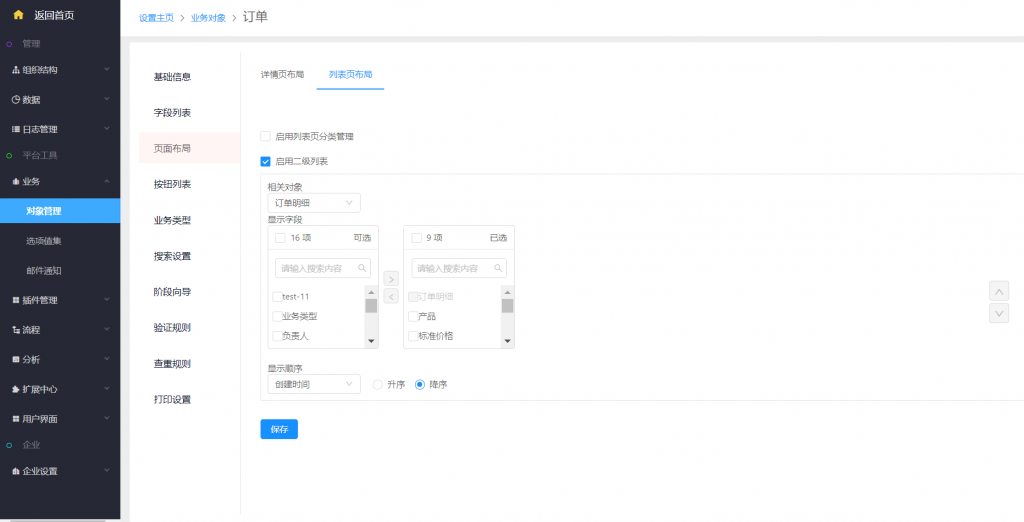Enable 启用列表页分类管理 checkbox
1024x522 pixels.
pos(265,136)
